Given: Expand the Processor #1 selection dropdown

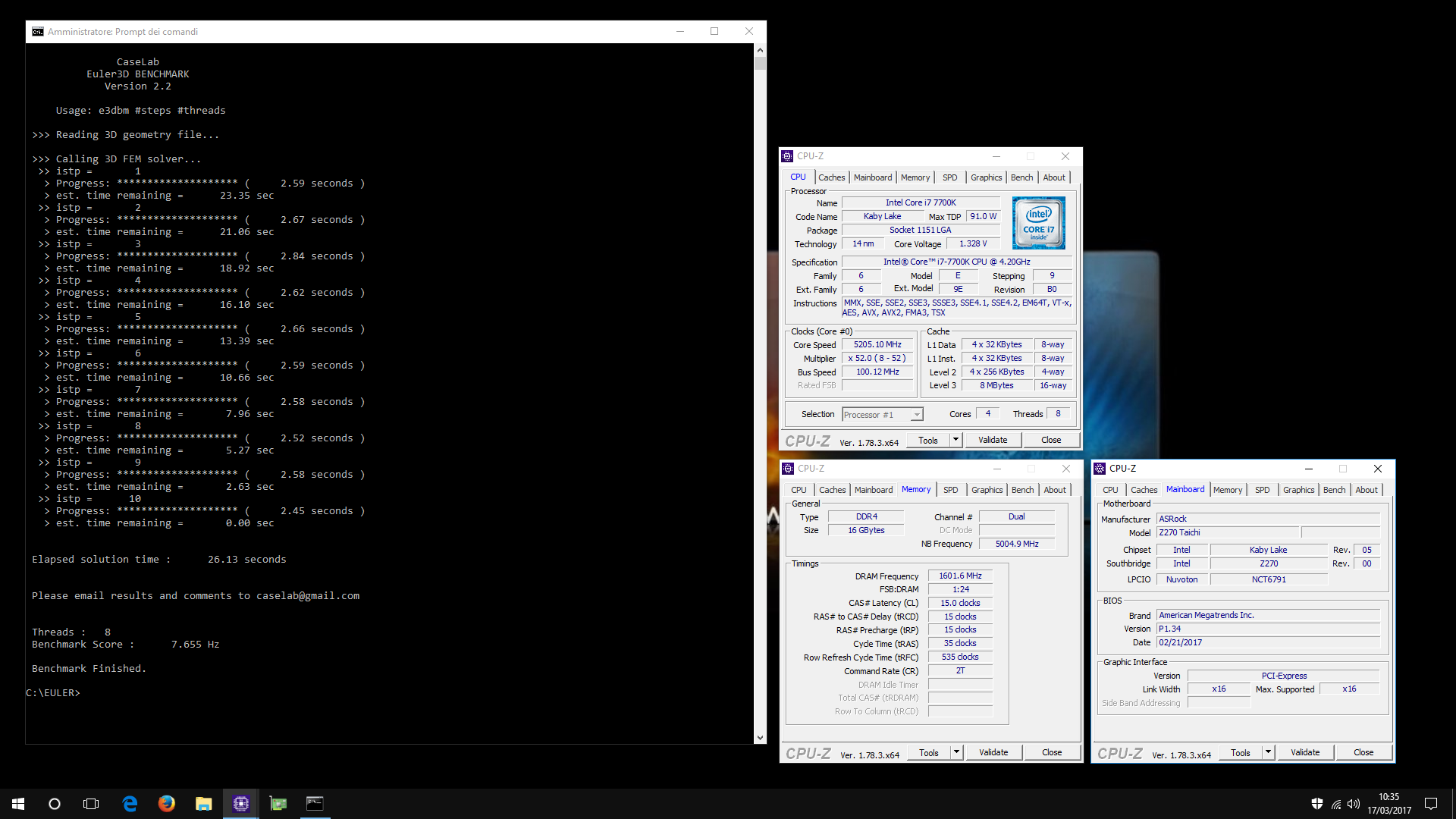Looking at the screenshot, I should point(917,415).
